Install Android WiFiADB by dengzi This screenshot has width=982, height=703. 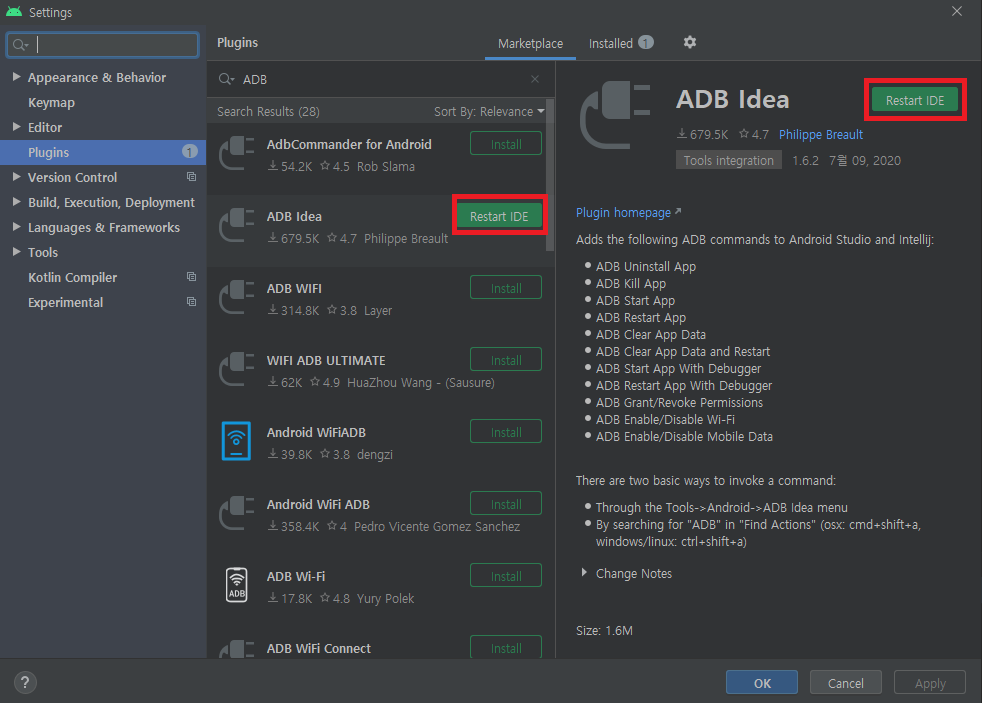pyautogui.click(x=506, y=432)
